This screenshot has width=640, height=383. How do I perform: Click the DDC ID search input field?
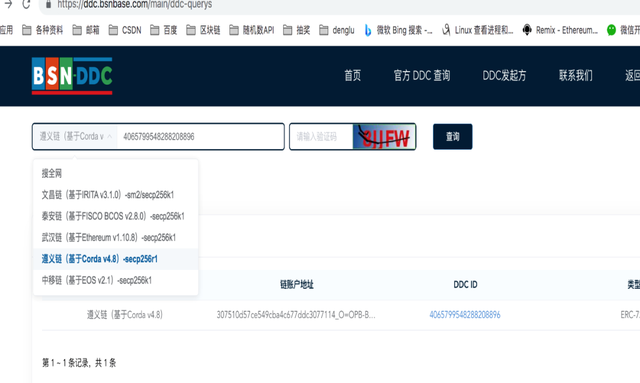(200, 136)
